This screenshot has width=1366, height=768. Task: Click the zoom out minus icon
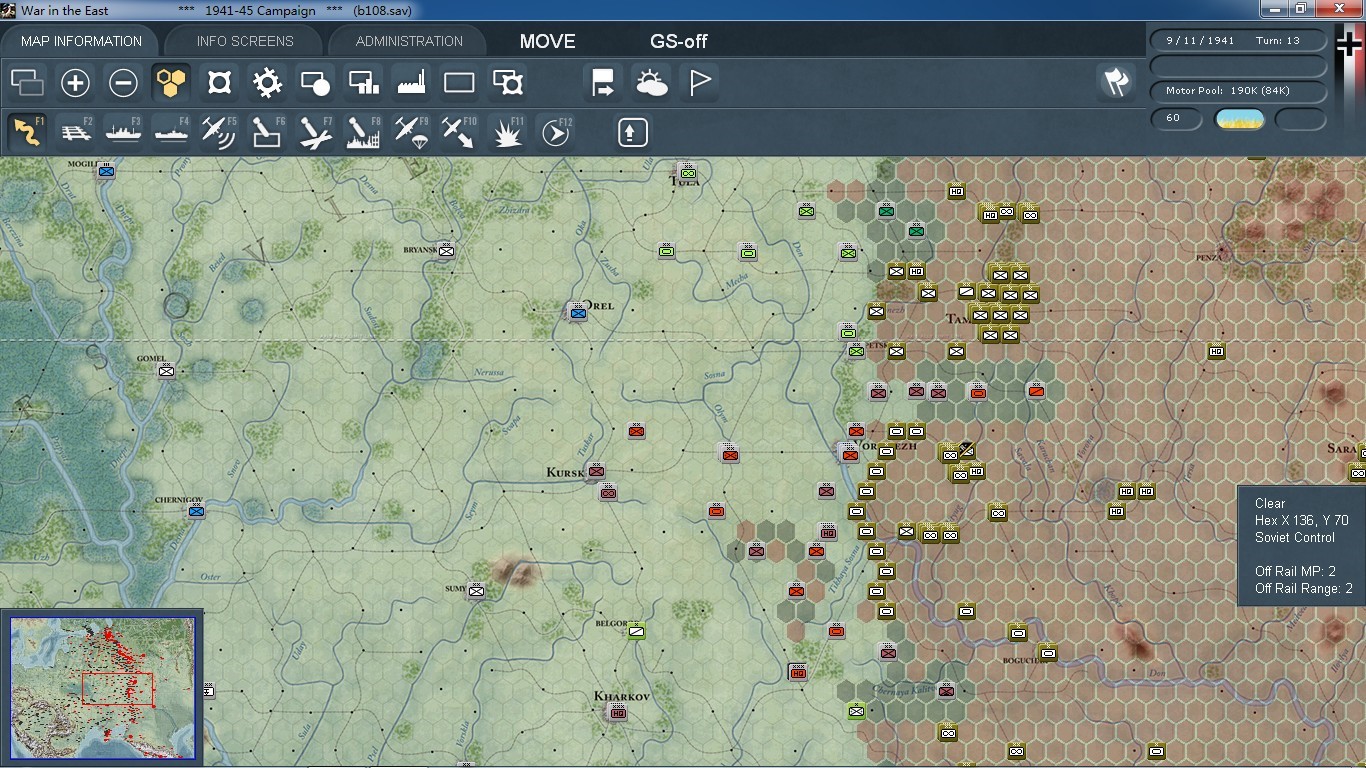click(x=123, y=83)
